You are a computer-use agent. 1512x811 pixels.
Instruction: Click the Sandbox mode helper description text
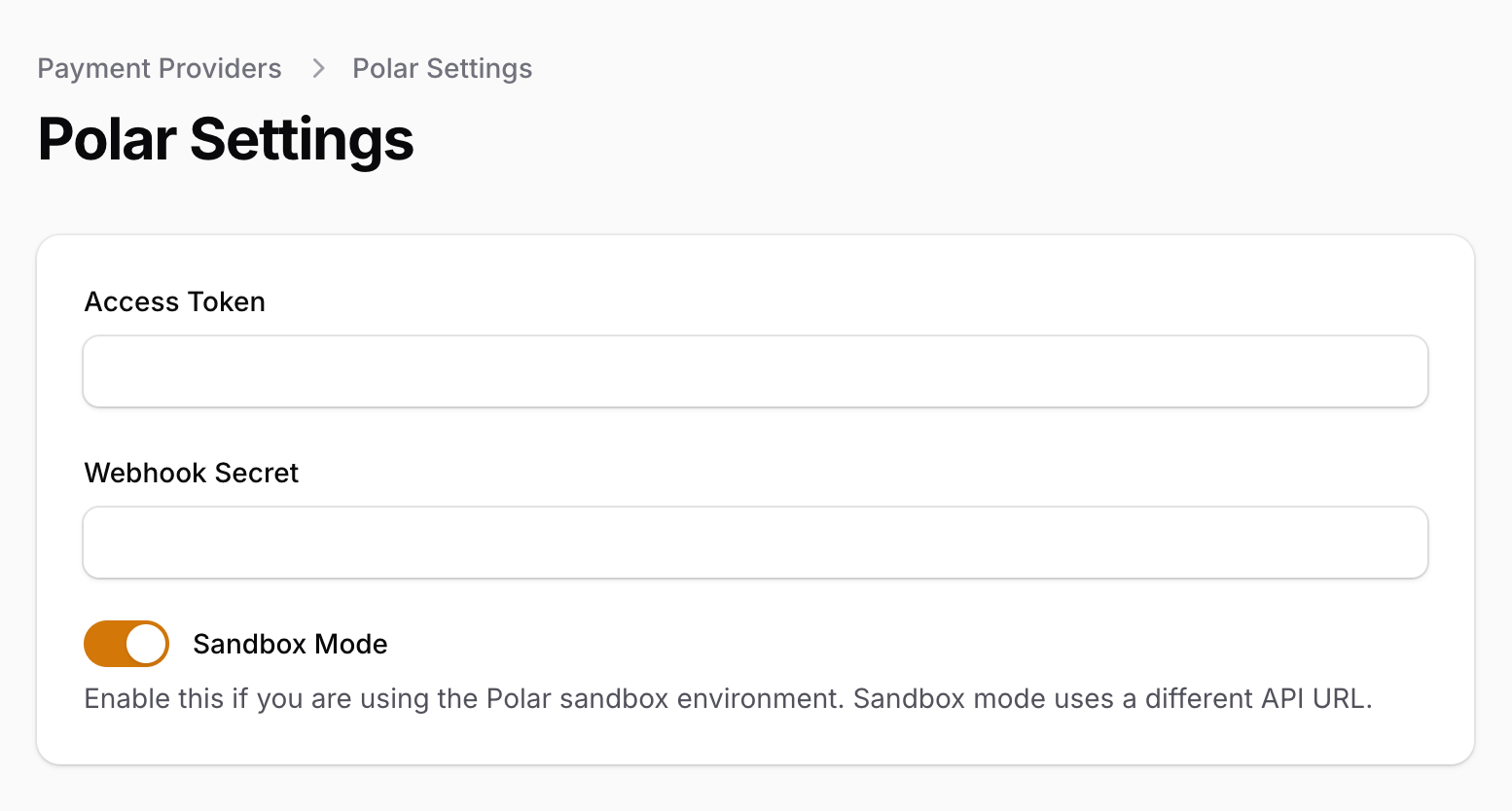pyautogui.click(x=728, y=699)
